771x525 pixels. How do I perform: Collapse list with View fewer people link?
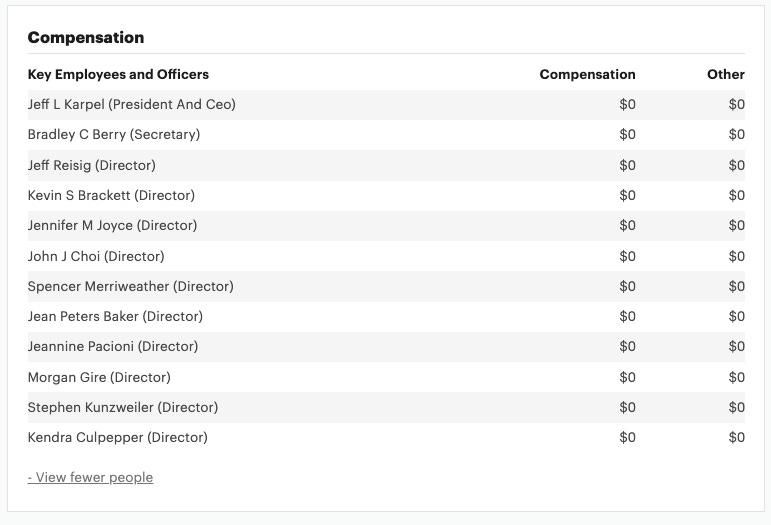point(90,477)
